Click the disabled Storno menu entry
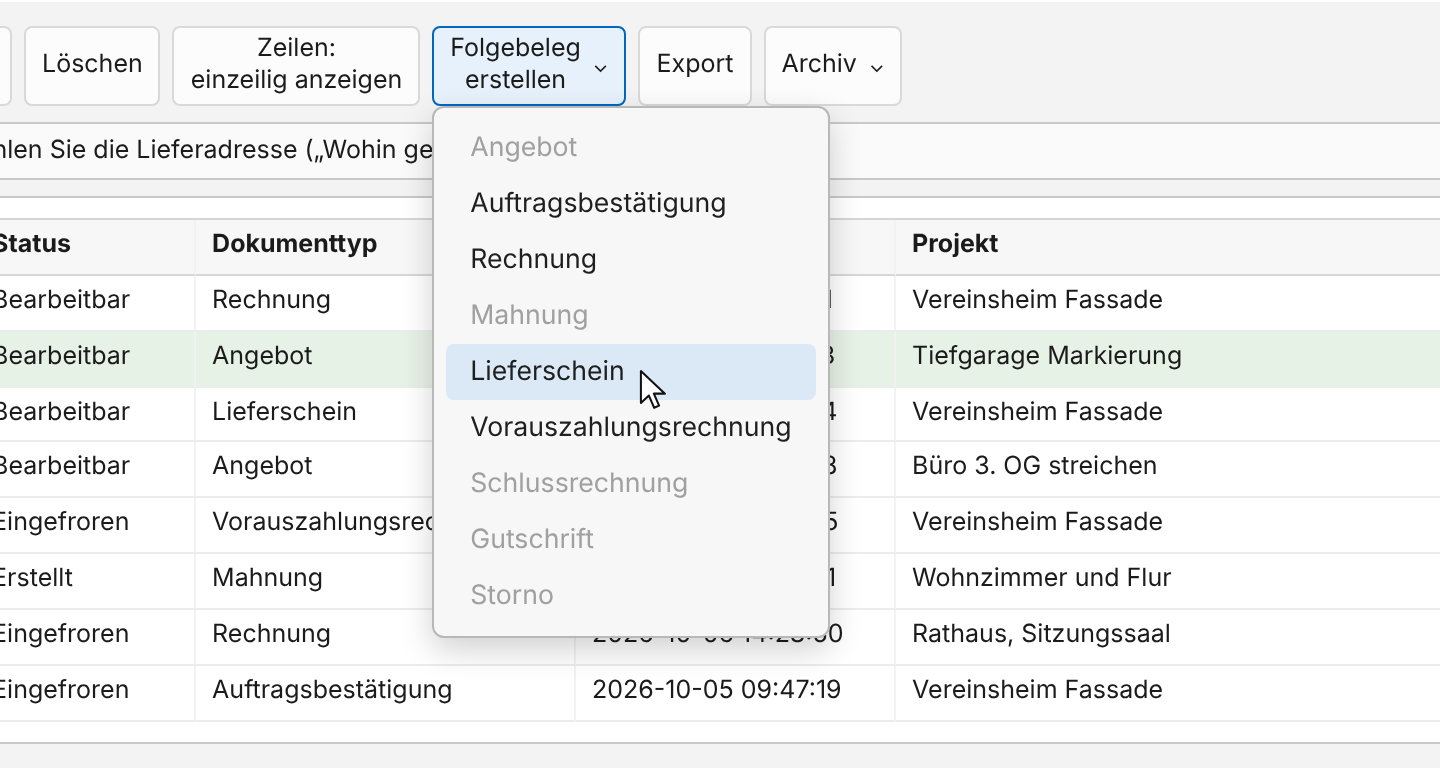This screenshot has height=768, width=1440. [631, 595]
